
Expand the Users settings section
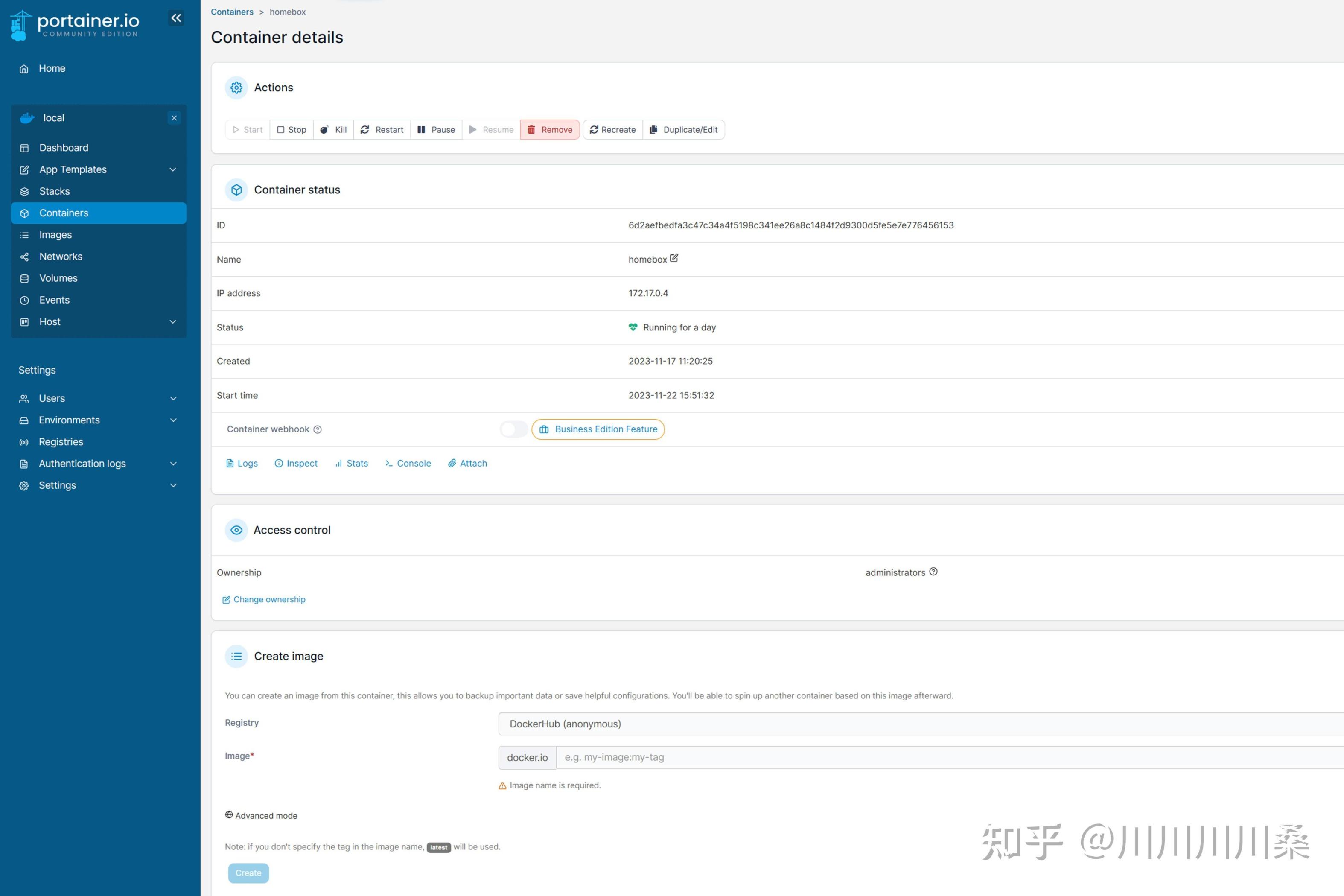click(x=173, y=398)
